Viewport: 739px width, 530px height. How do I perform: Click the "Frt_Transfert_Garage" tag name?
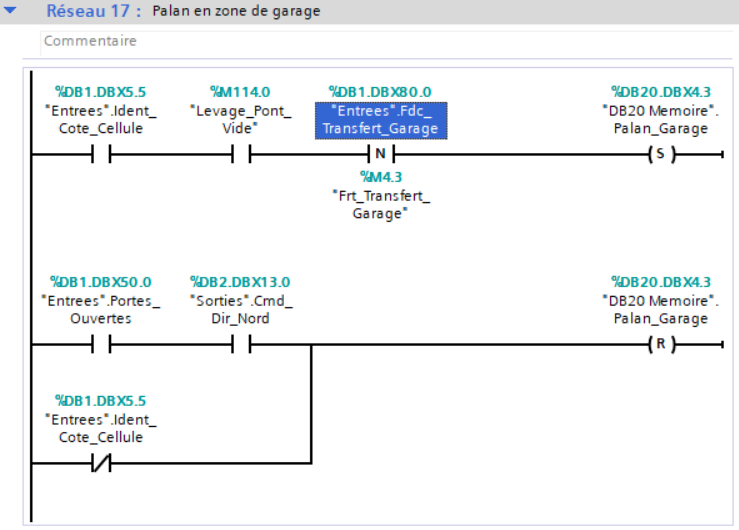point(380,204)
